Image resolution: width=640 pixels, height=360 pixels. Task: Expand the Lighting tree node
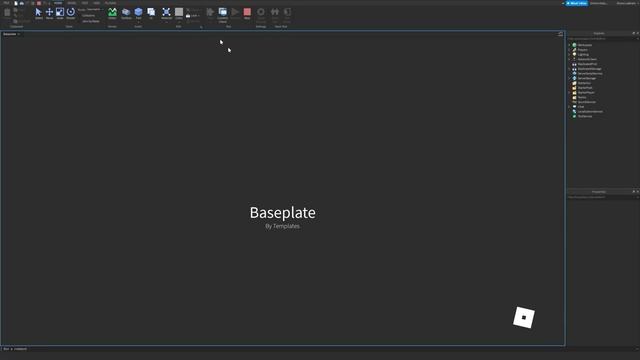pyautogui.click(x=569, y=54)
